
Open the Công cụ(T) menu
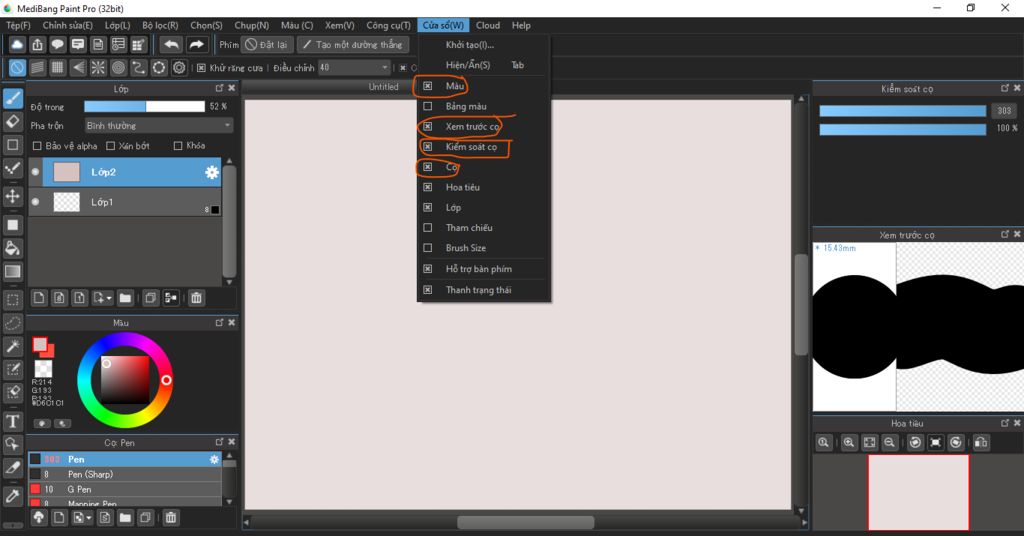389,25
